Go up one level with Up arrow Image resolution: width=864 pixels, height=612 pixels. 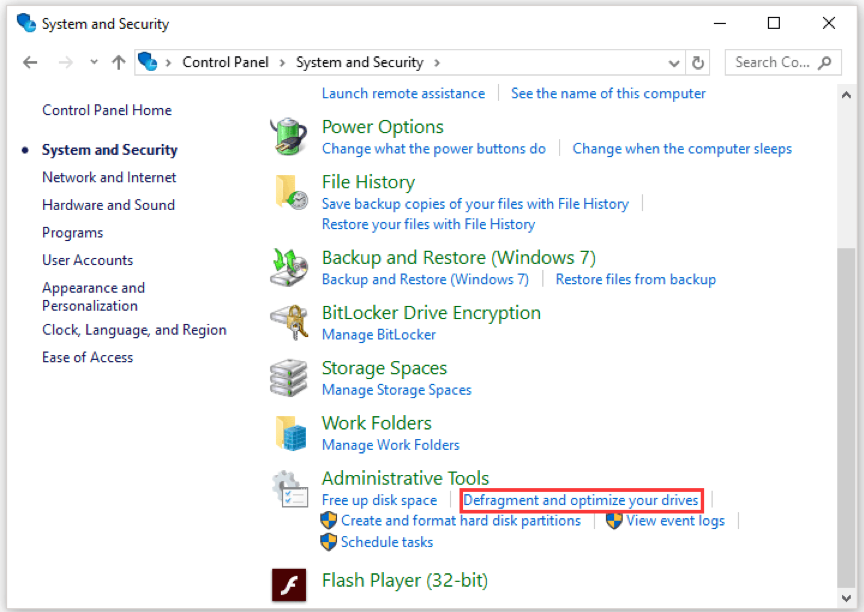pos(118,63)
